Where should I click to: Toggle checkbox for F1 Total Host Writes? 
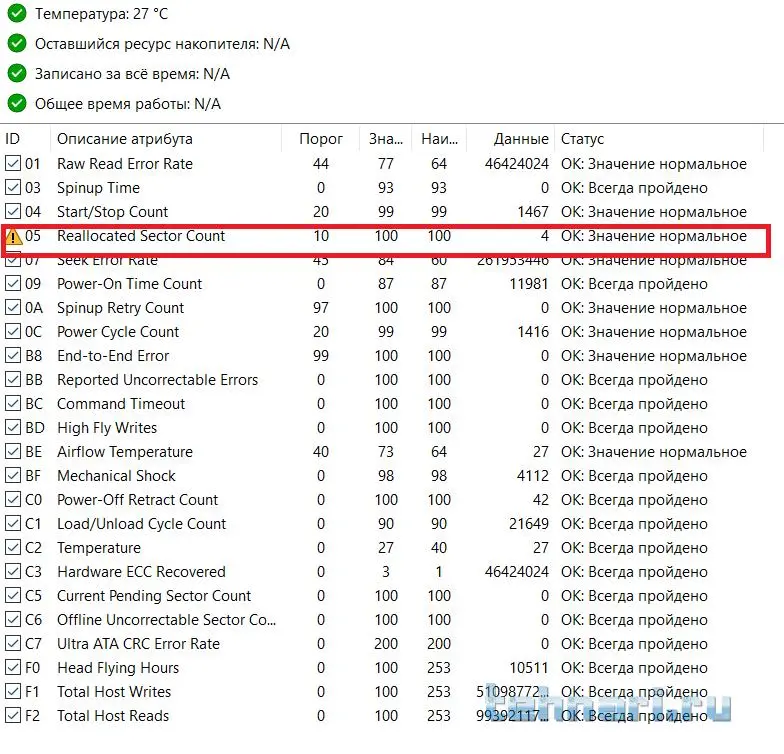tap(12, 692)
